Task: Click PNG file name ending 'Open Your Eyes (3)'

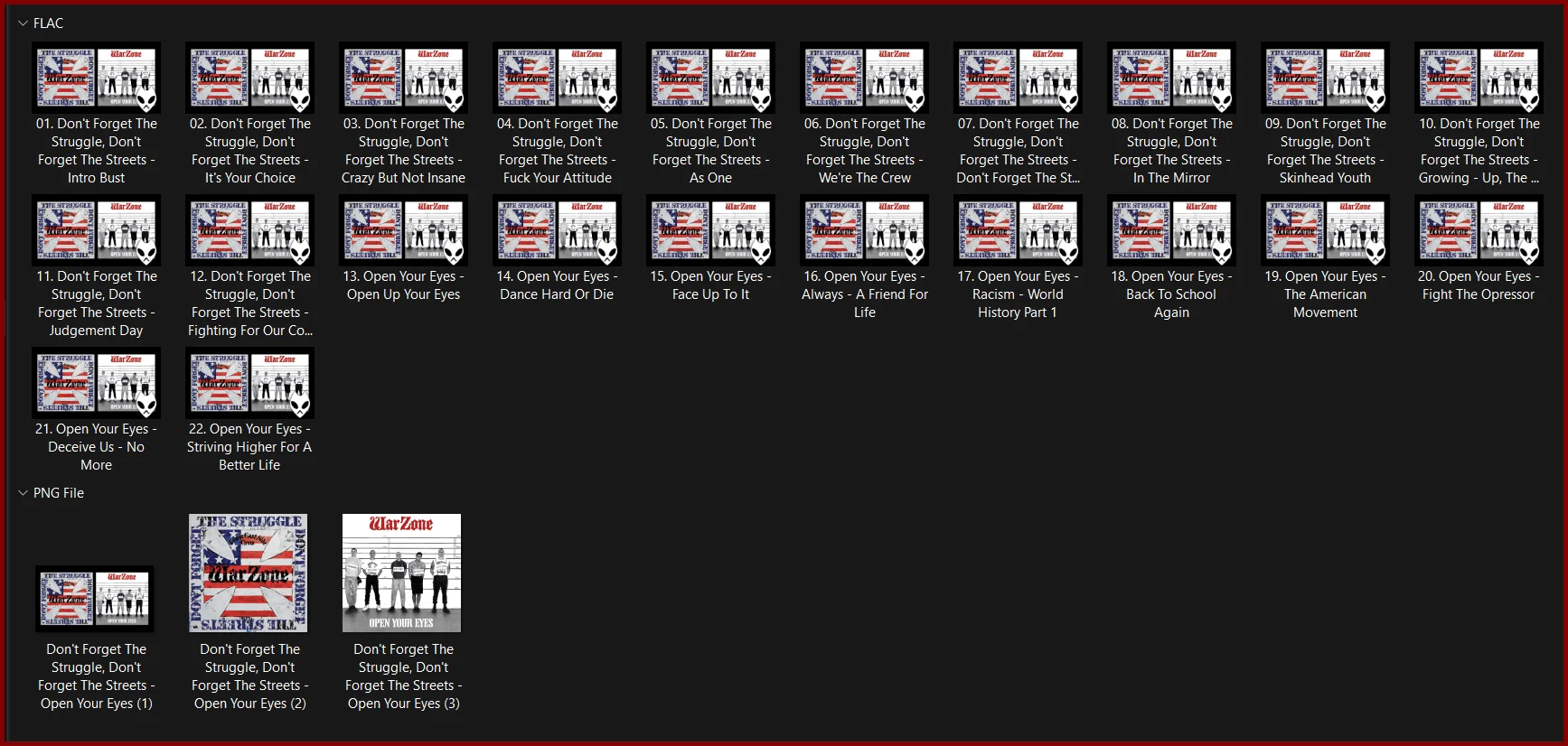Action: pyautogui.click(x=404, y=676)
